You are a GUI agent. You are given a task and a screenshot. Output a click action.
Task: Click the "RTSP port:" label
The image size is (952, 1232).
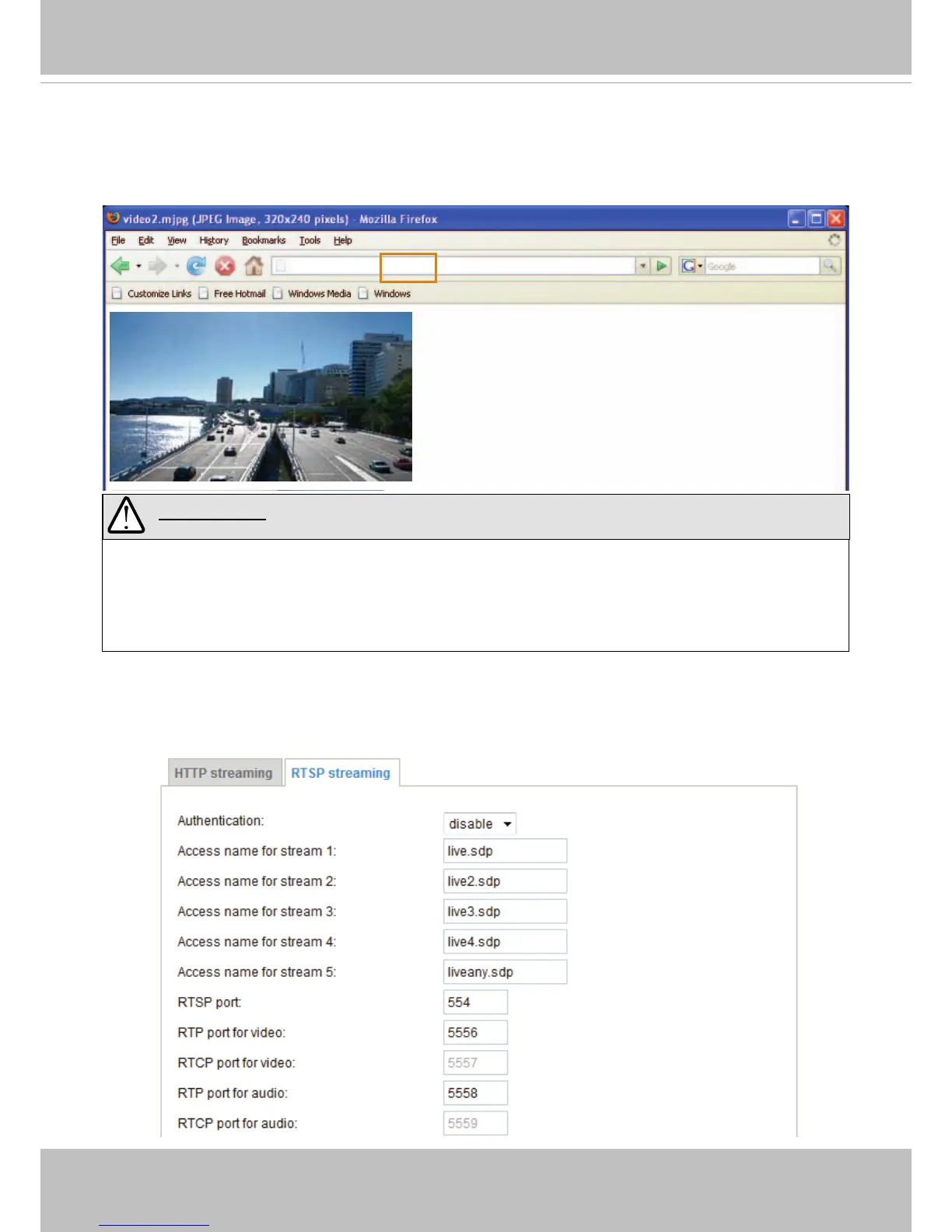pos(209,1003)
